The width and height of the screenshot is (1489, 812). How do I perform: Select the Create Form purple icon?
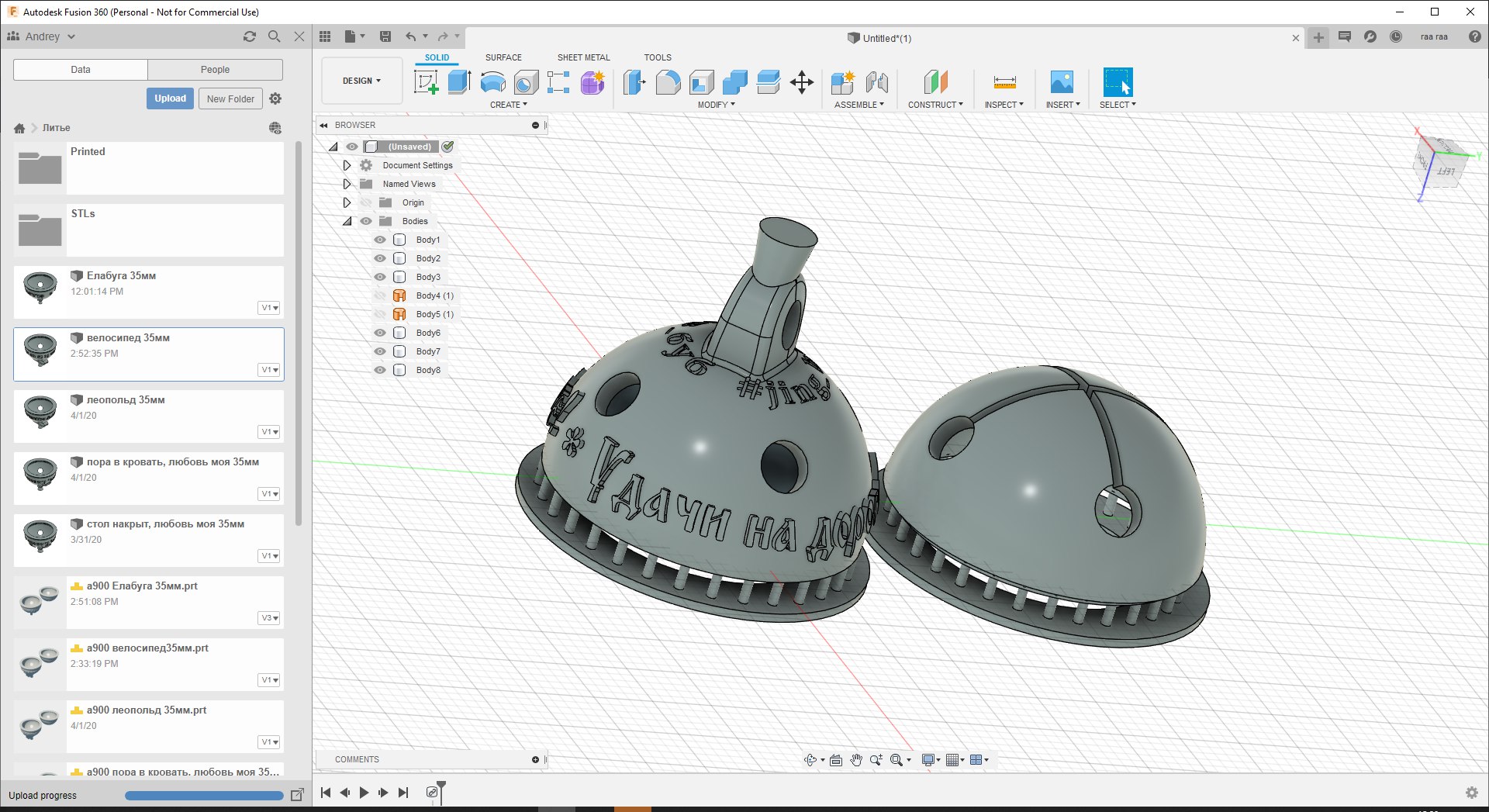pyautogui.click(x=592, y=82)
